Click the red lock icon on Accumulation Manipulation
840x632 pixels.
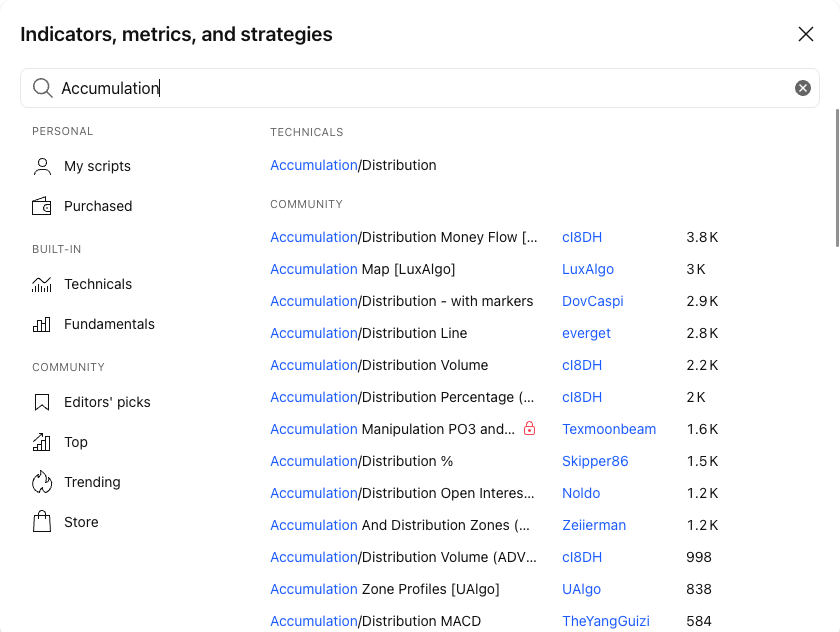(x=529, y=428)
